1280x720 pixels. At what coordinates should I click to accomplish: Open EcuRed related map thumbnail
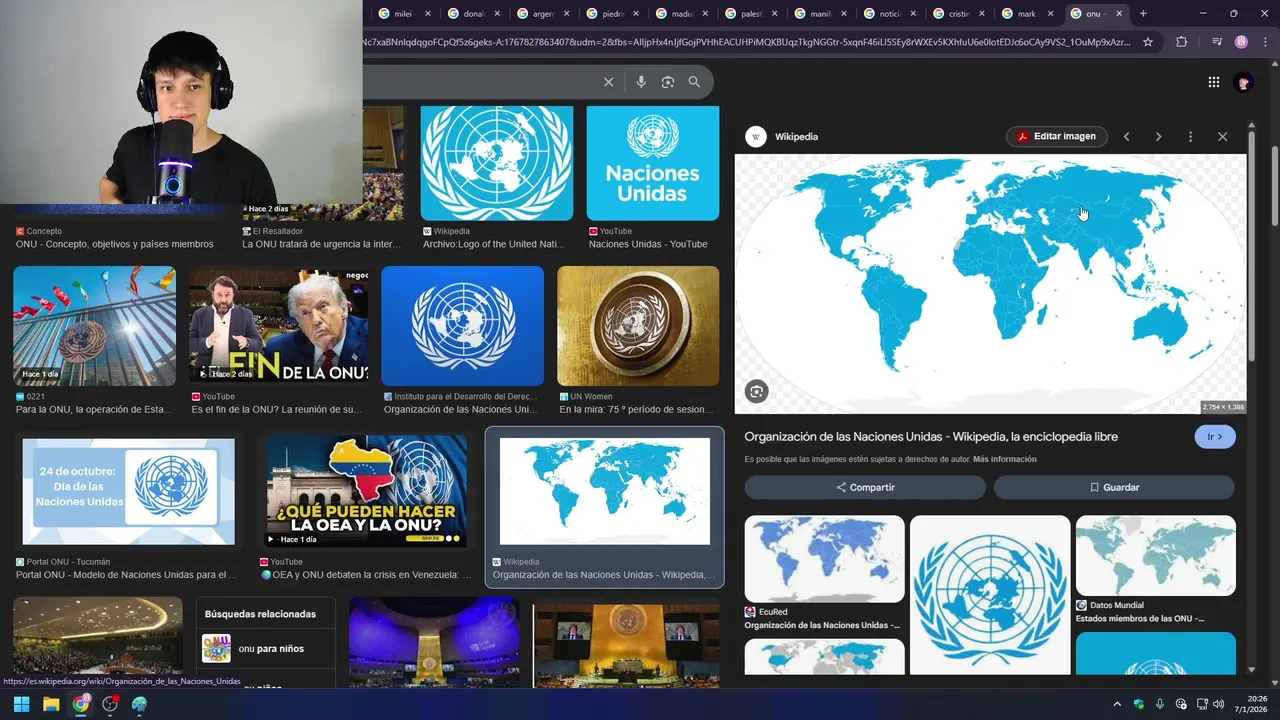[824, 559]
